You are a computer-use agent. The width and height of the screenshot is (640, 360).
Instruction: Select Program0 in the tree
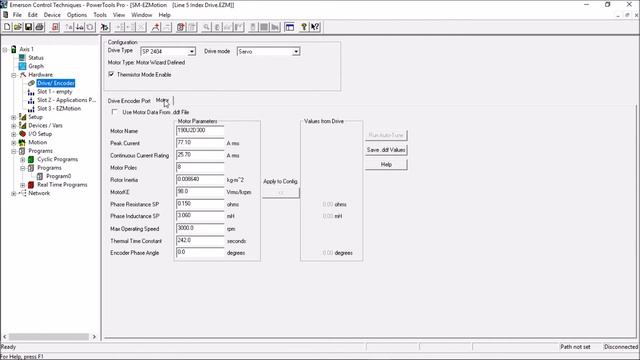(x=58, y=176)
